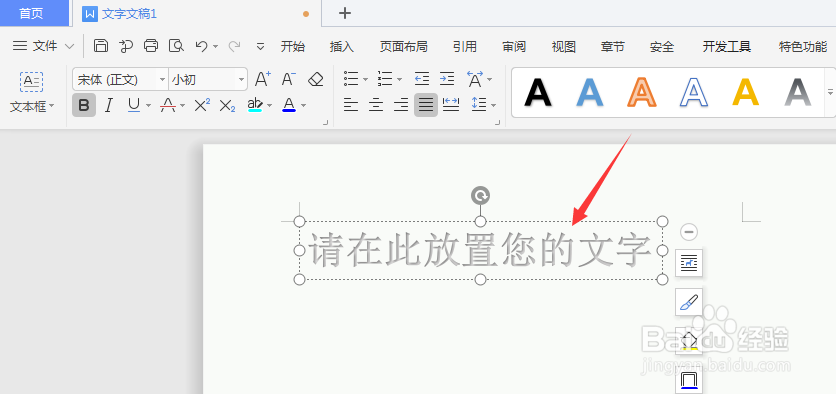The image size is (836, 394).
Task: Click the Undo arrow icon
Action: [202, 46]
